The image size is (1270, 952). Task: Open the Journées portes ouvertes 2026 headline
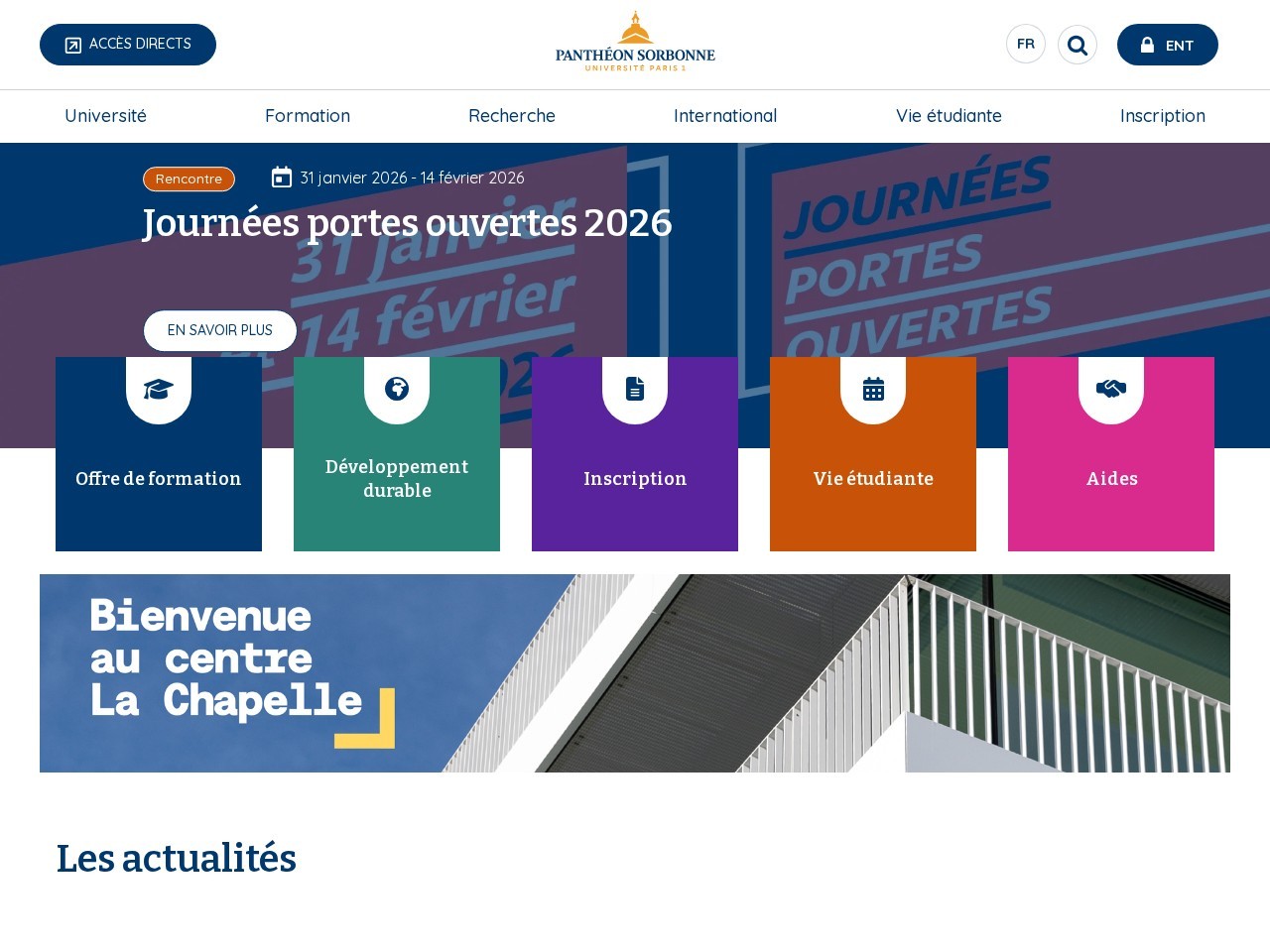click(x=408, y=223)
